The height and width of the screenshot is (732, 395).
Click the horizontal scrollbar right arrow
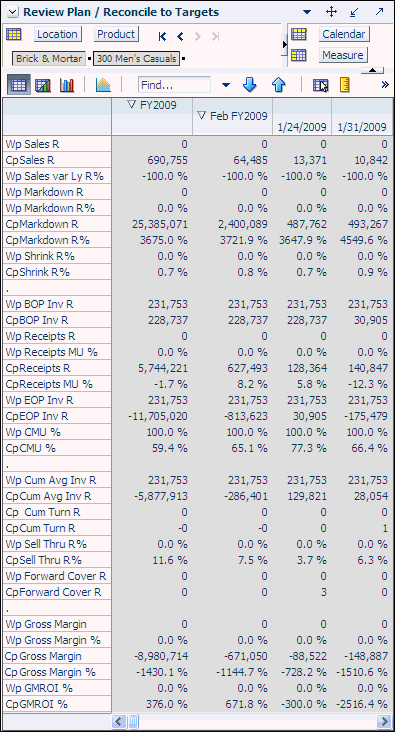[384, 721]
